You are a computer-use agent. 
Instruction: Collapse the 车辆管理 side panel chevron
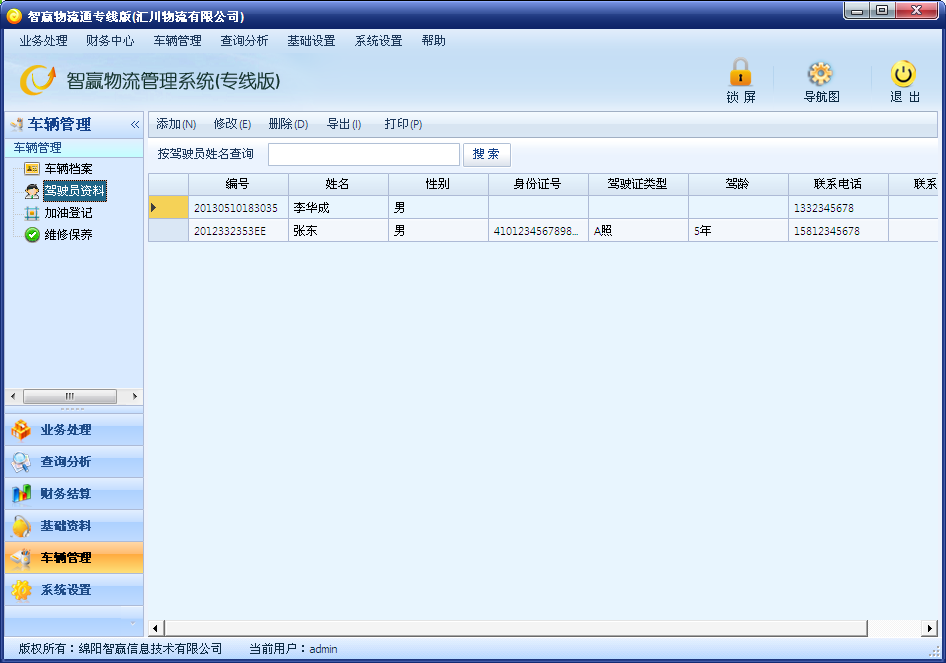(x=135, y=124)
